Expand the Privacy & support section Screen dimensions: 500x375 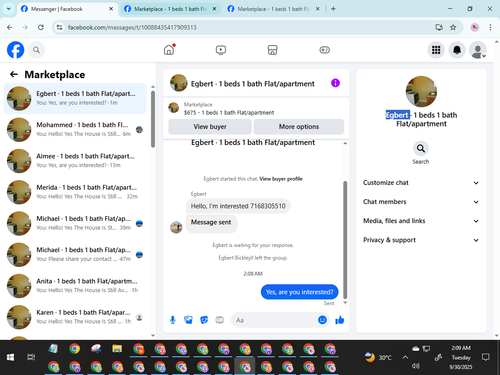[x=421, y=240]
